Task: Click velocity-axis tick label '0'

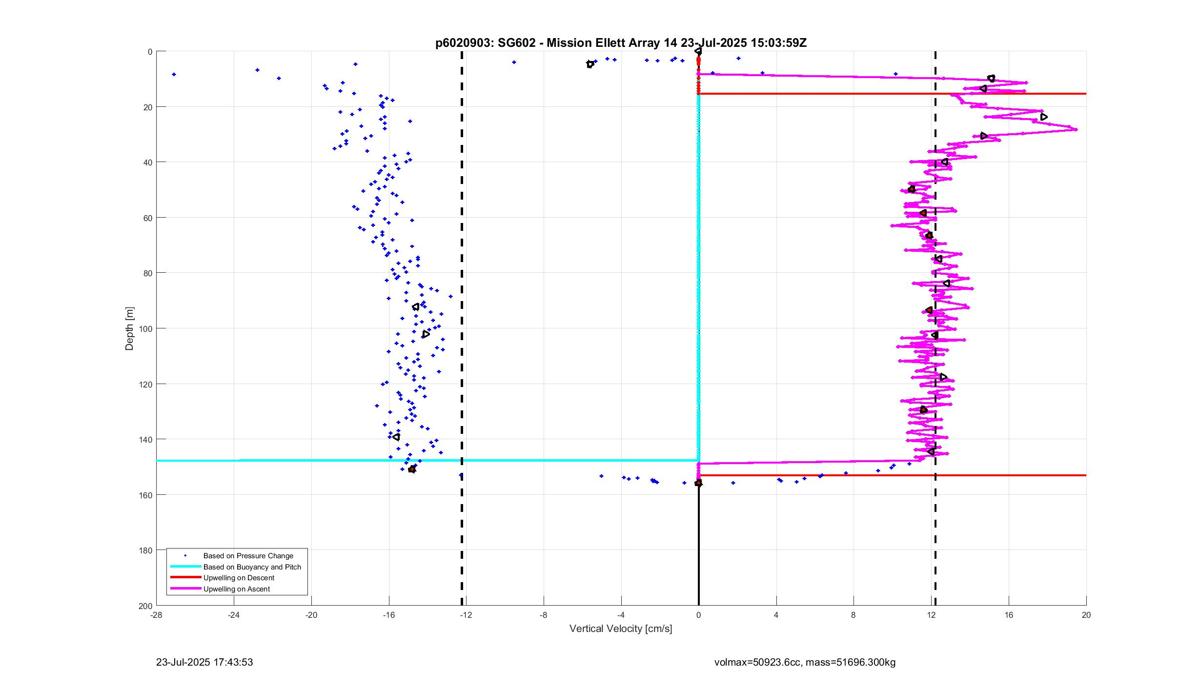Action: tap(698, 616)
